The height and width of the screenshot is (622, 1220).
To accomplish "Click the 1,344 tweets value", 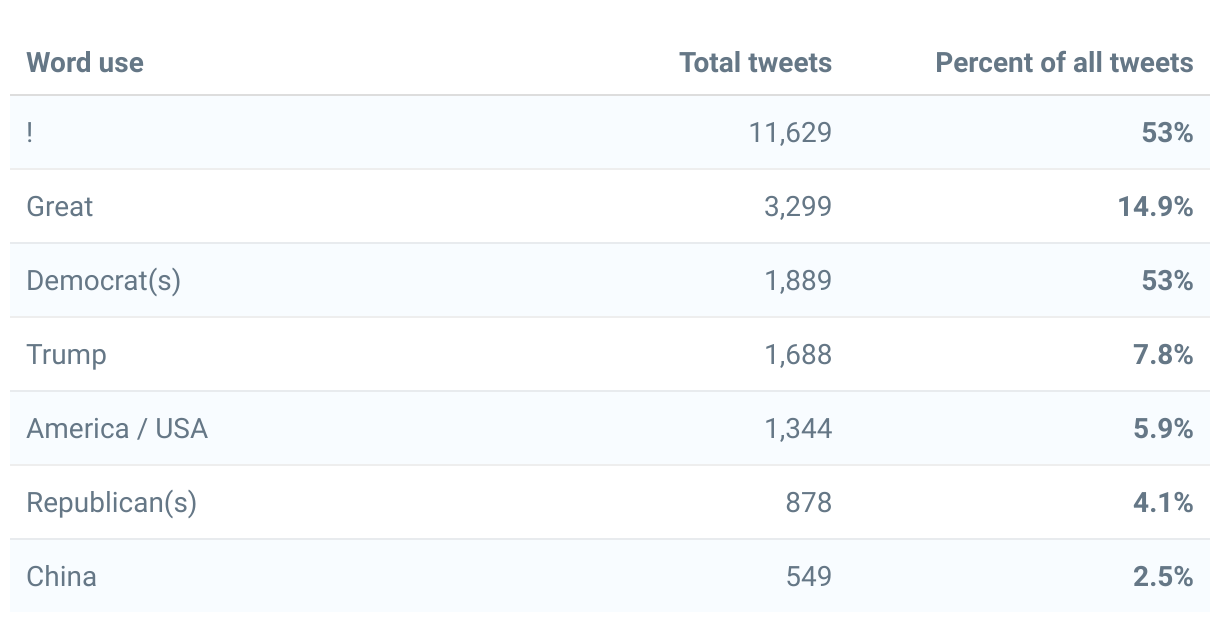I will click(797, 429).
